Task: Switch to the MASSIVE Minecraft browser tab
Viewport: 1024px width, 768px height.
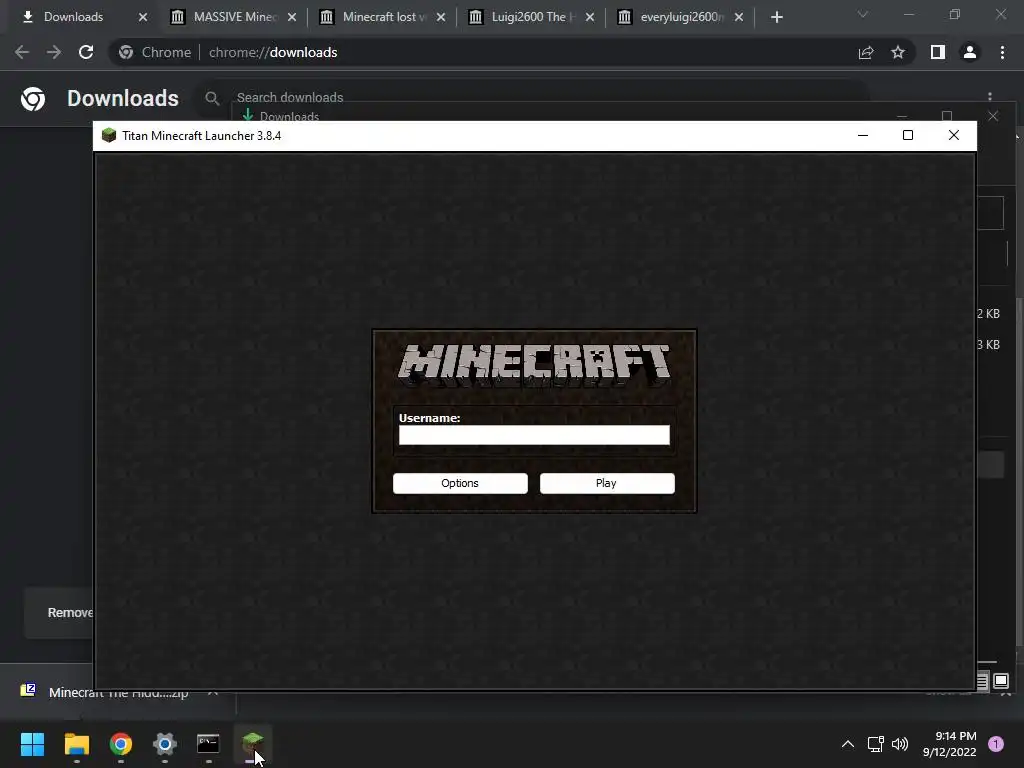Action: pos(234,17)
